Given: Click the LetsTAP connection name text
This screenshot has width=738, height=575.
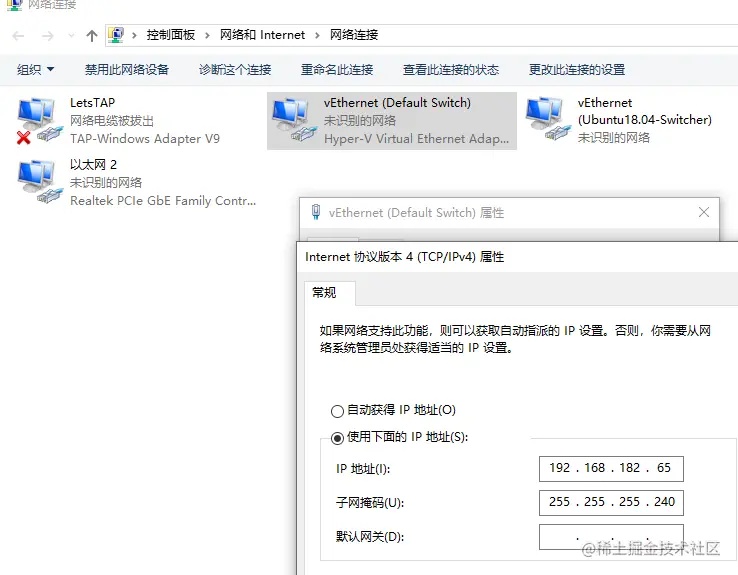Looking at the screenshot, I should [x=92, y=103].
